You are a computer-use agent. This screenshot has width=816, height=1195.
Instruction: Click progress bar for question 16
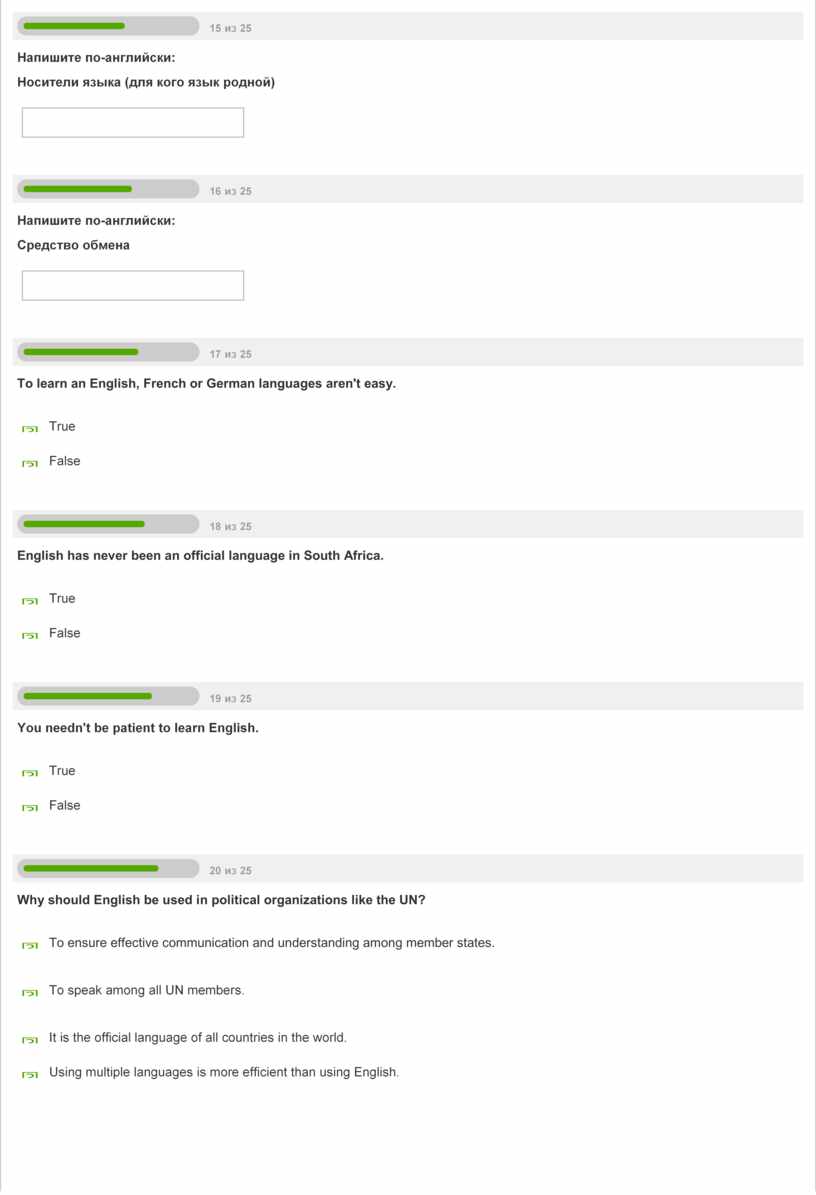point(108,189)
